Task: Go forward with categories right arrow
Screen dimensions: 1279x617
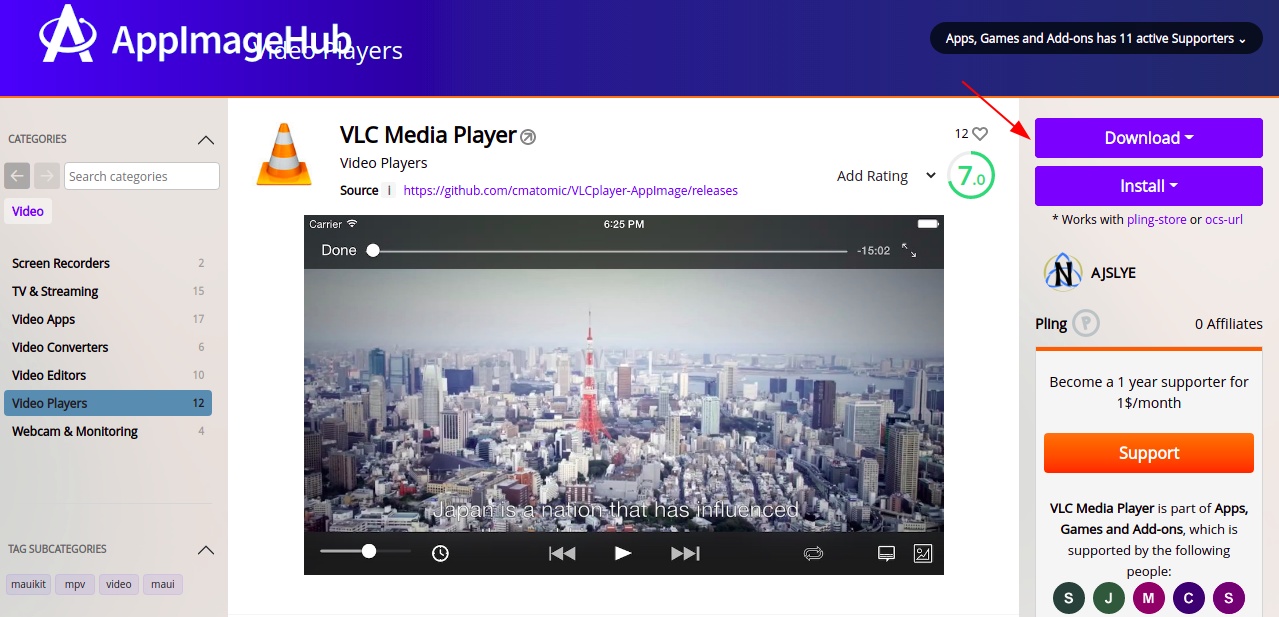Action: pyautogui.click(x=47, y=176)
